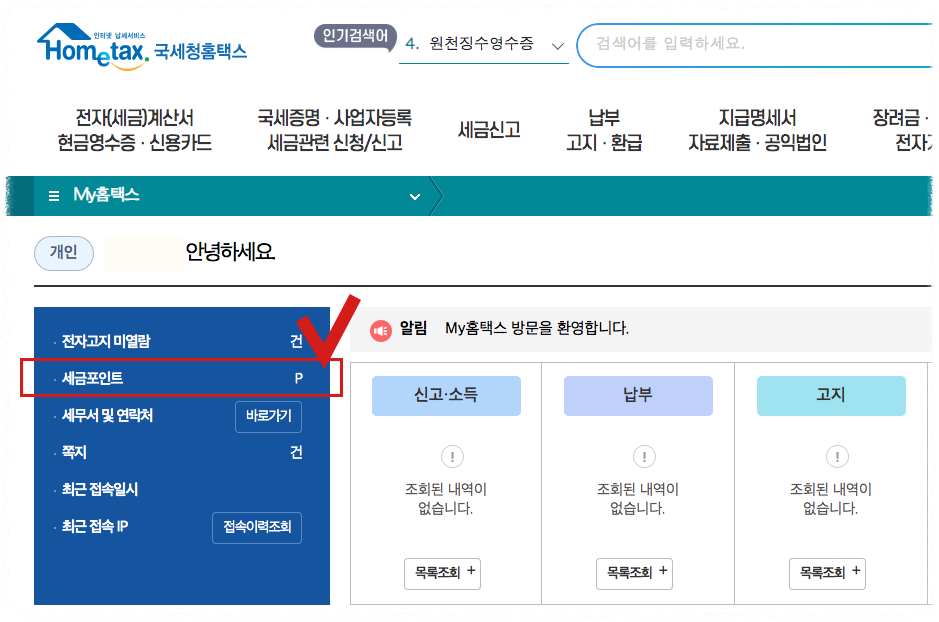
Task: Click the exclamation icon under 고지
Action: click(x=837, y=456)
